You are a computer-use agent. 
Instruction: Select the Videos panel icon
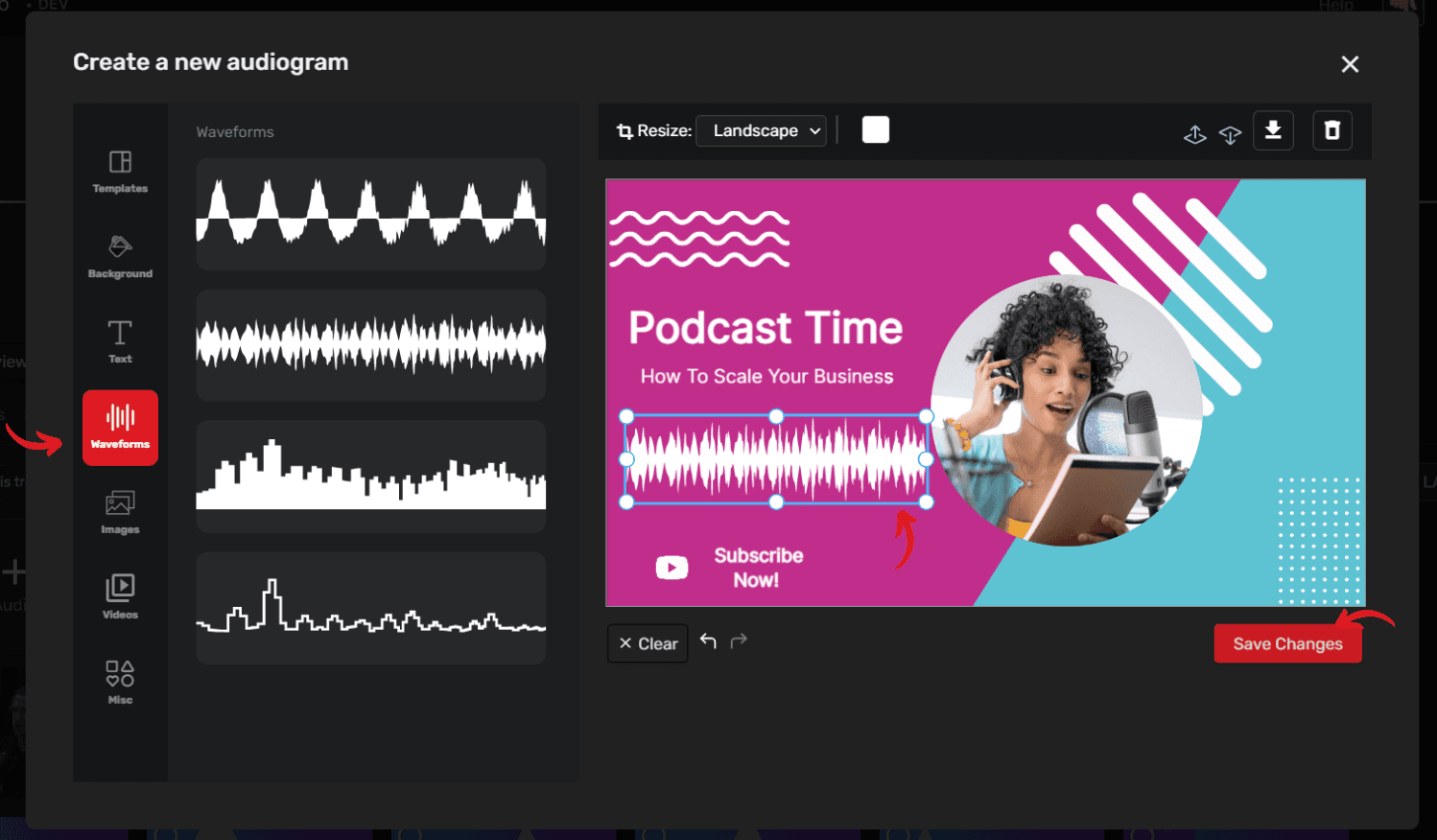(x=120, y=595)
